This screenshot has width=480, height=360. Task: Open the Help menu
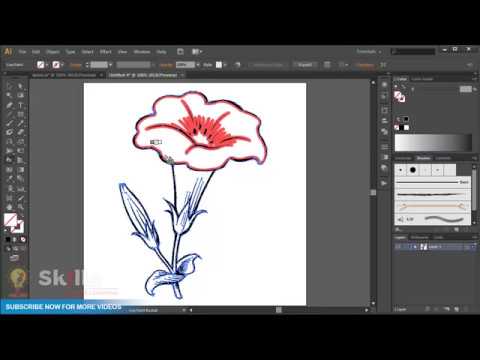tap(161, 52)
